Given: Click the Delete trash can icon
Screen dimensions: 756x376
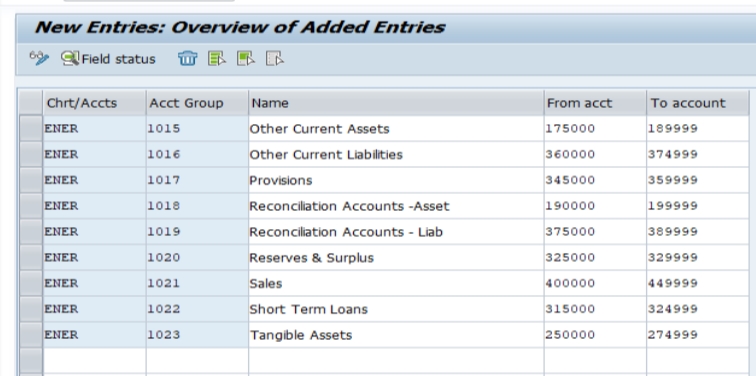Looking at the screenshot, I should [x=188, y=58].
